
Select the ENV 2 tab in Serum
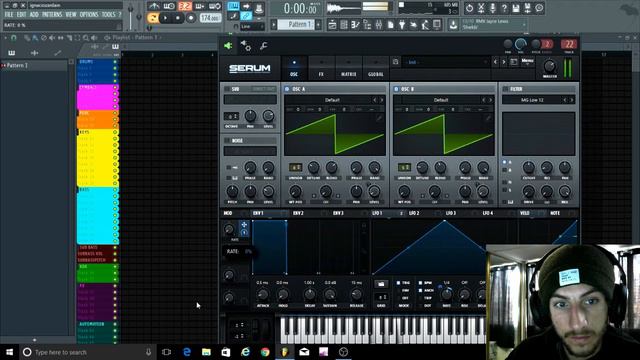pyautogui.click(x=298, y=213)
